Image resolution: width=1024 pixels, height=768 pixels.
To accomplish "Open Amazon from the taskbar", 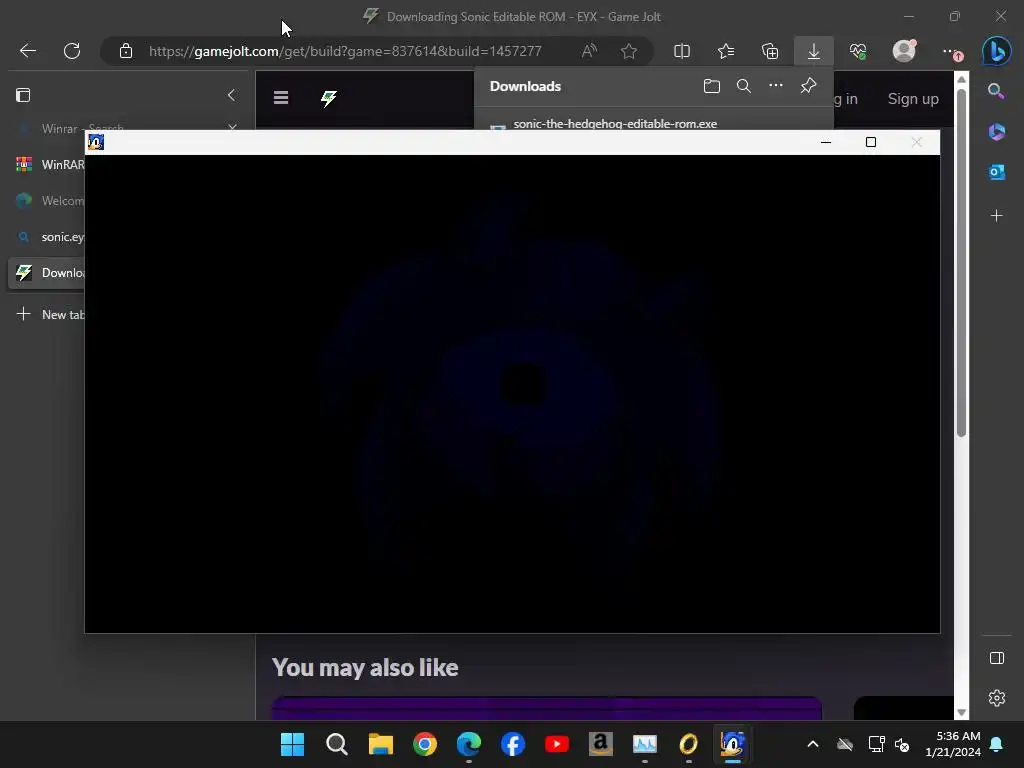I will [601, 744].
